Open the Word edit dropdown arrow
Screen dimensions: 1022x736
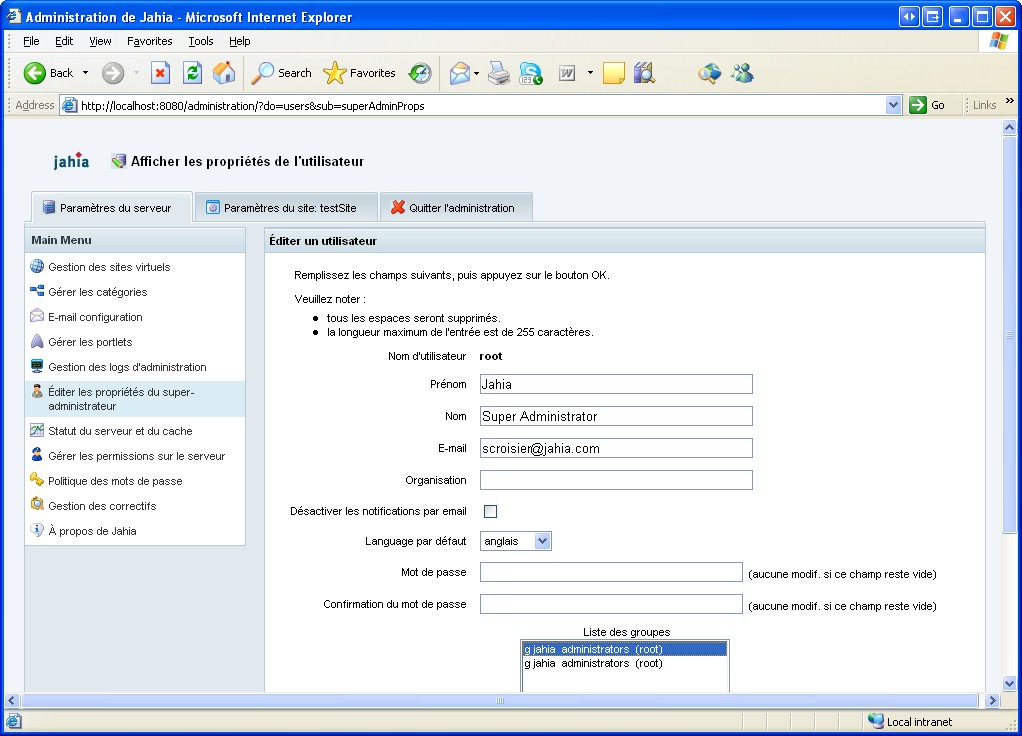(590, 73)
